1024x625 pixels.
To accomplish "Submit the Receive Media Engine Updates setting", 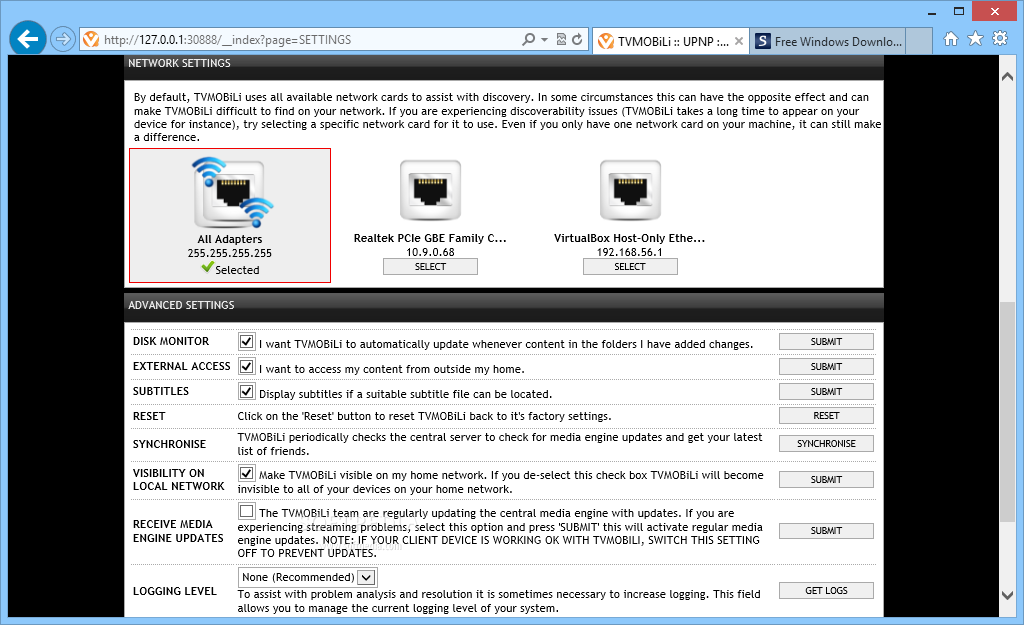I will click(826, 531).
